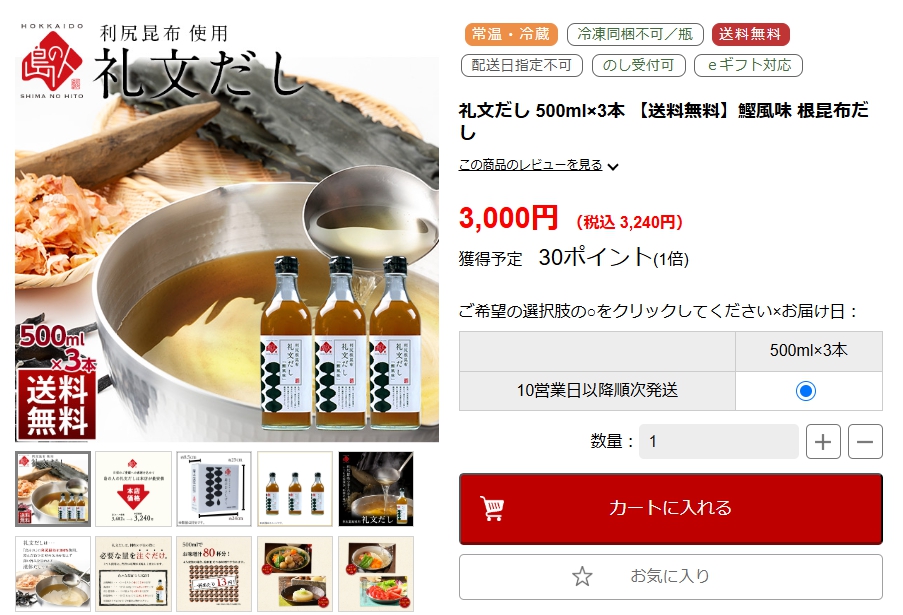Click the お気に入り favorite button

click(671, 576)
